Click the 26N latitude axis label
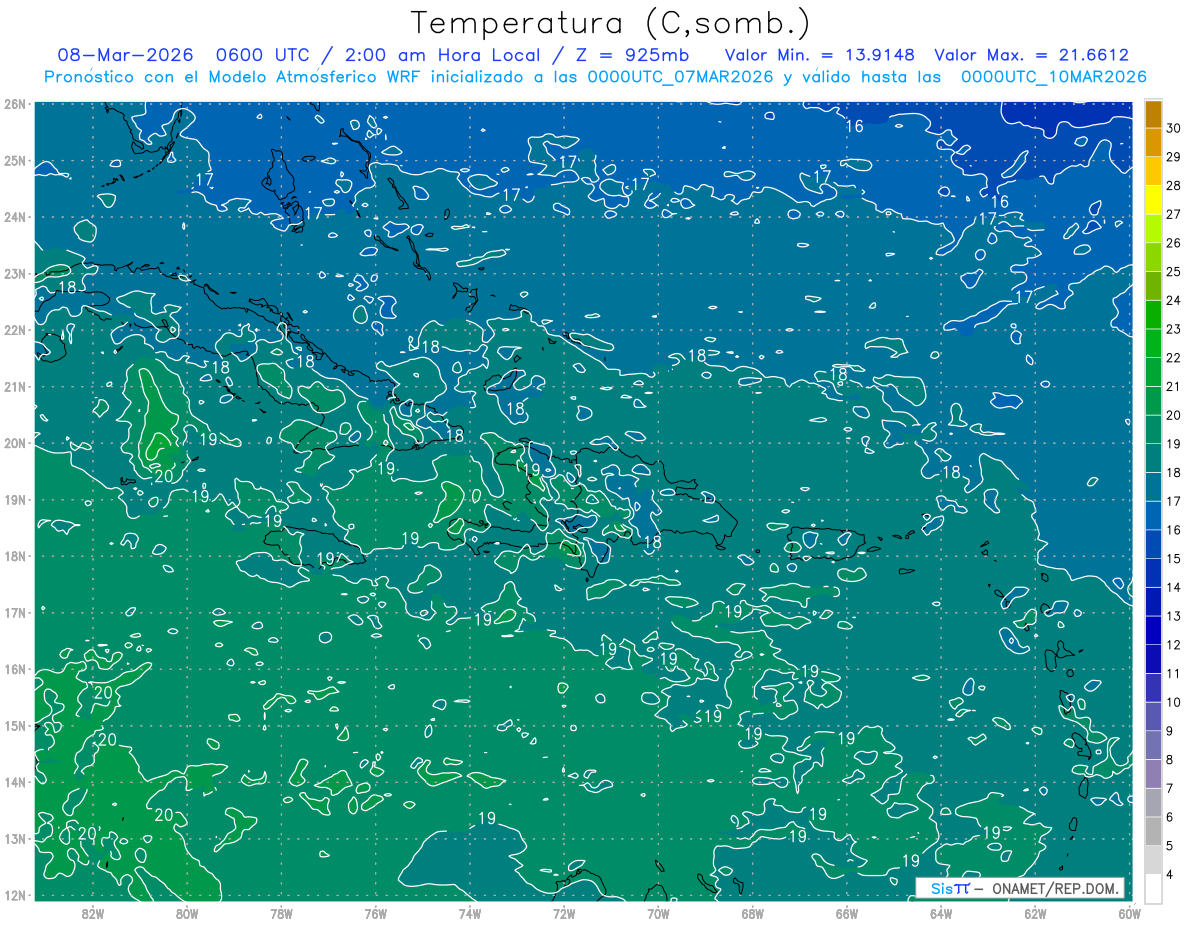 (15, 103)
